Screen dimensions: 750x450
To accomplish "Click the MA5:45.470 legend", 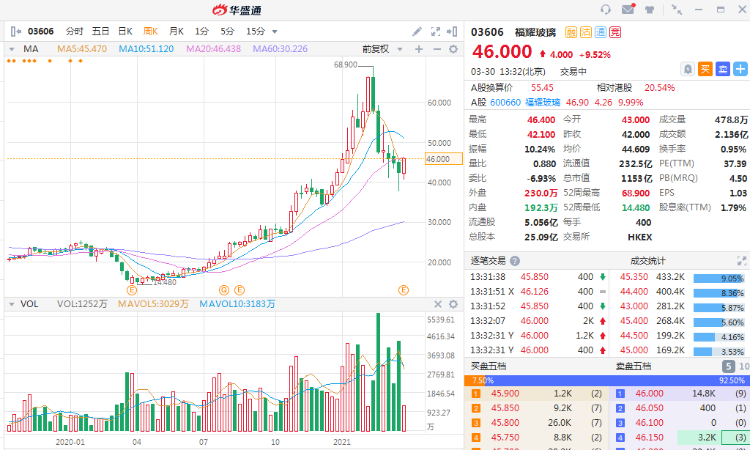I will pos(82,49).
